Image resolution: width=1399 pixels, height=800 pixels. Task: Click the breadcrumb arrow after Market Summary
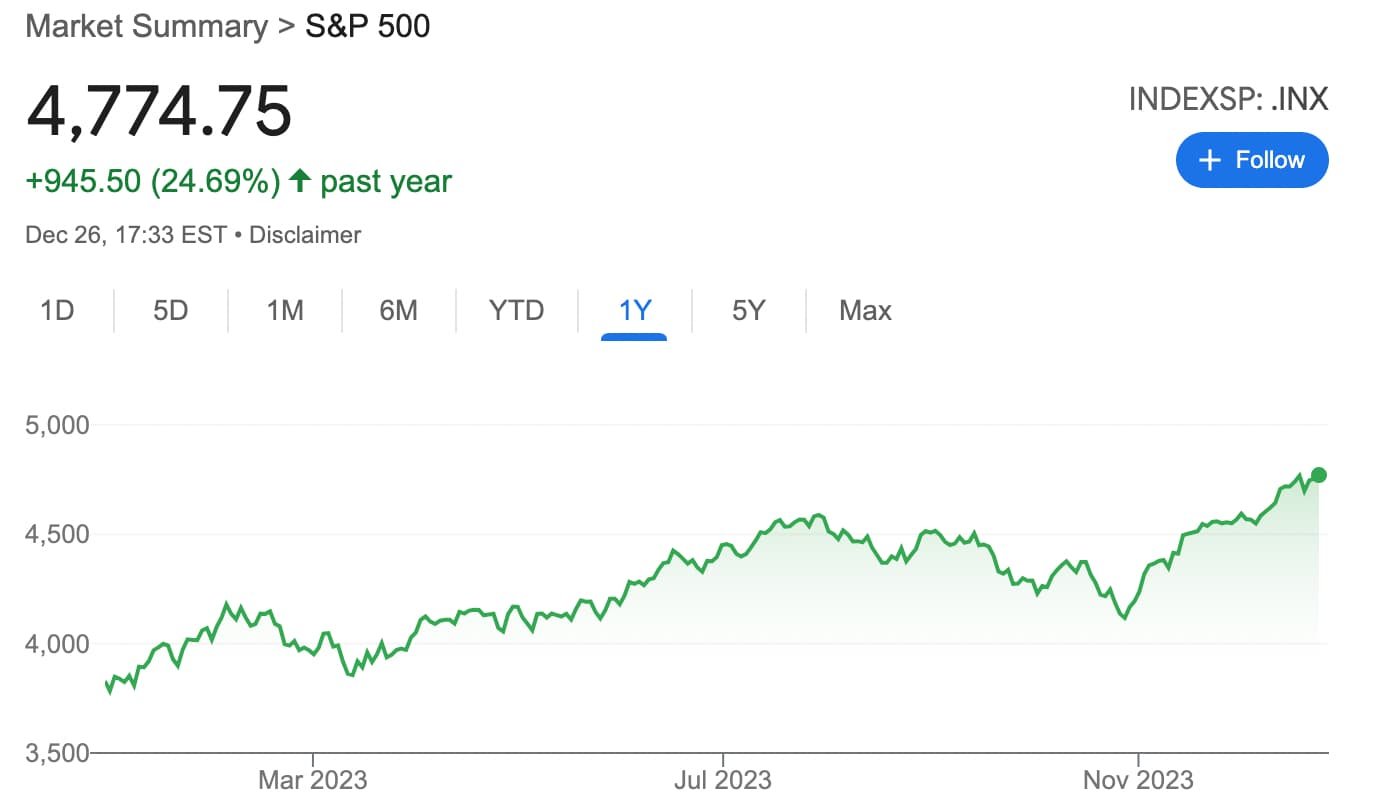287,27
